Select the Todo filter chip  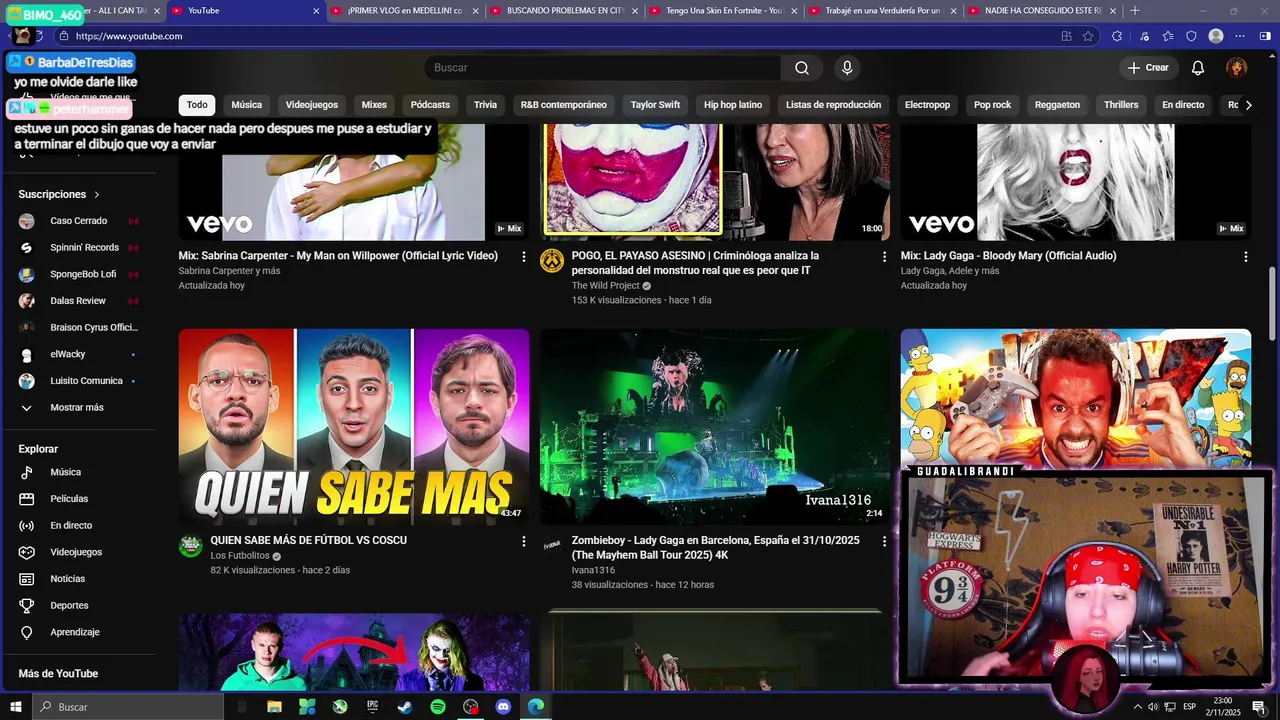pos(197,105)
